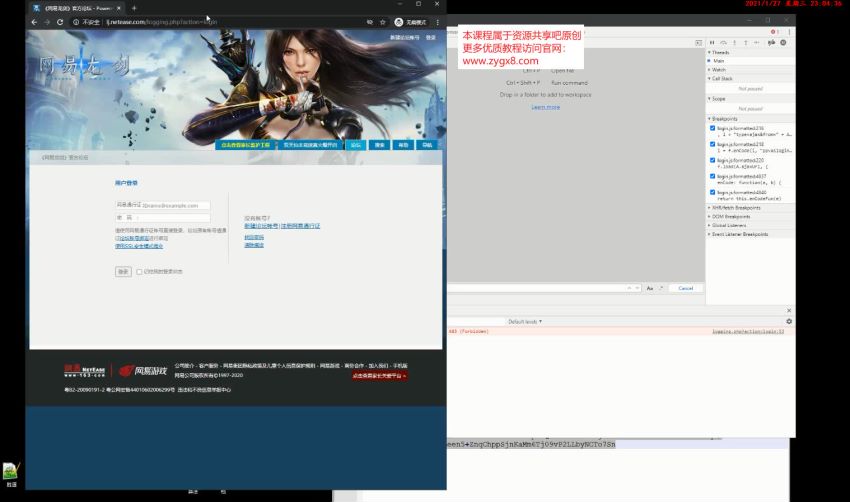Viewport: 850px width, 502px height.
Task: Click Step over in debugger toolbar
Action: 723,42
